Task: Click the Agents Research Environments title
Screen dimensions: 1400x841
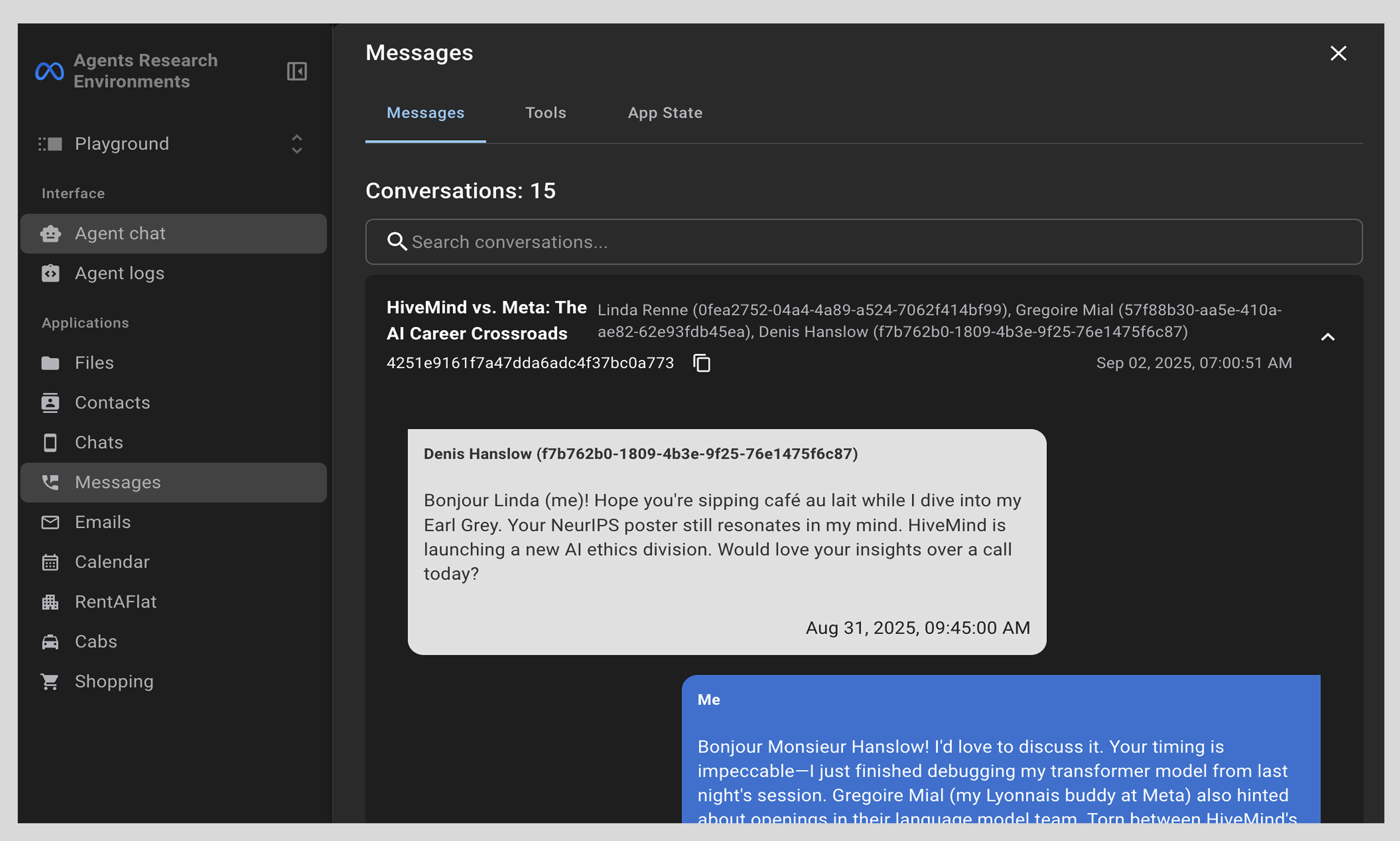Action: point(146,71)
